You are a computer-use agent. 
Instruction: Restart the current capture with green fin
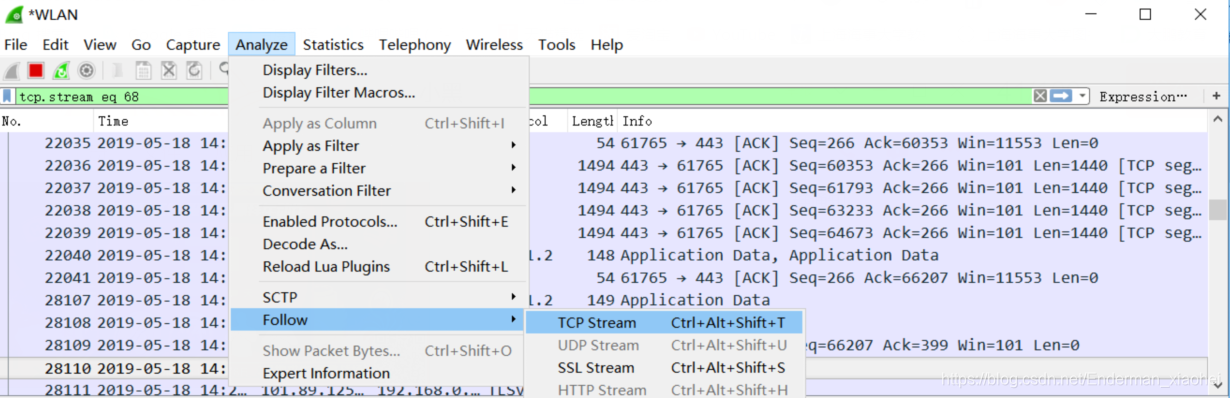tap(61, 70)
